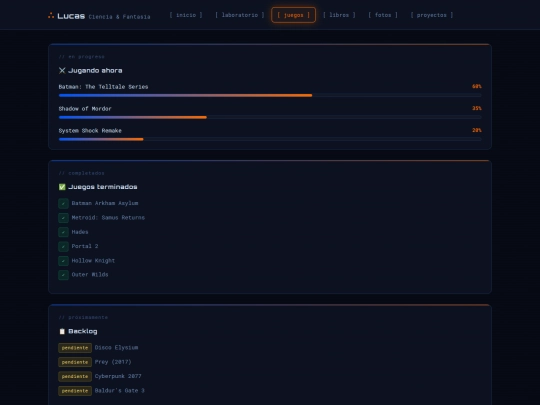Screen dimensions: 540x405
Task: Click the Hades entry text
Action: click(80, 232)
